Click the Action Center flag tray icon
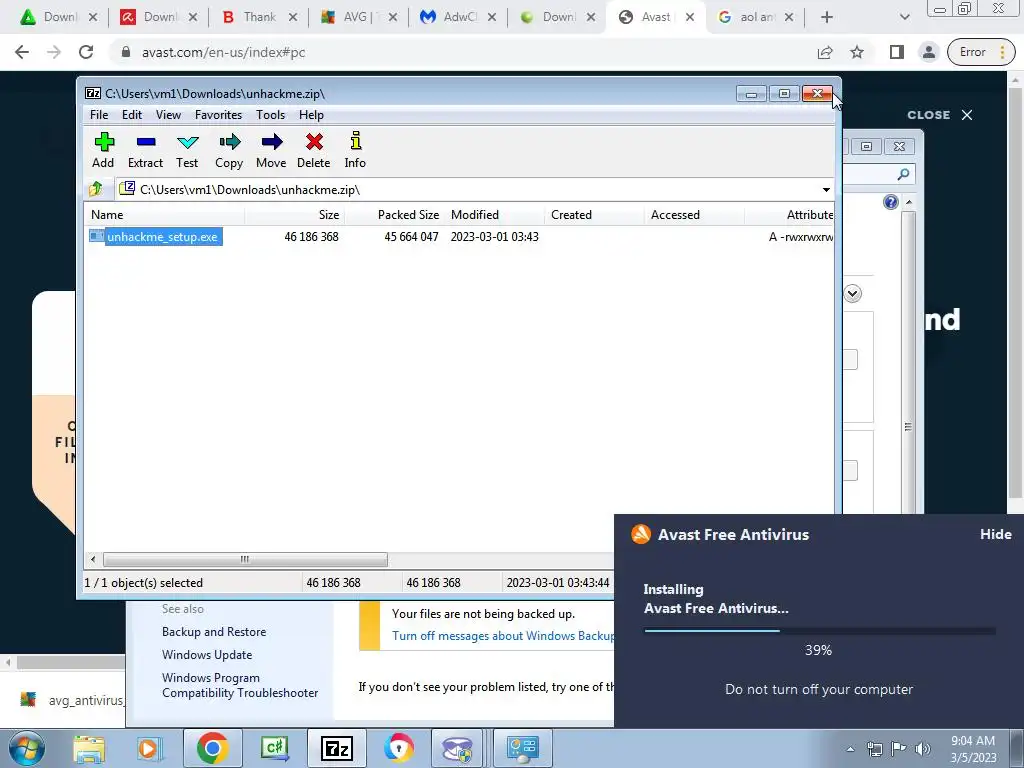 click(x=899, y=748)
